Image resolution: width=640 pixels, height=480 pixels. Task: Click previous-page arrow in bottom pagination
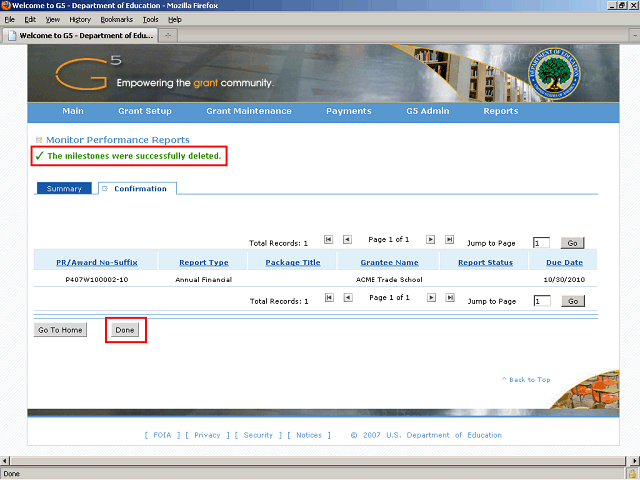click(348, 298)
